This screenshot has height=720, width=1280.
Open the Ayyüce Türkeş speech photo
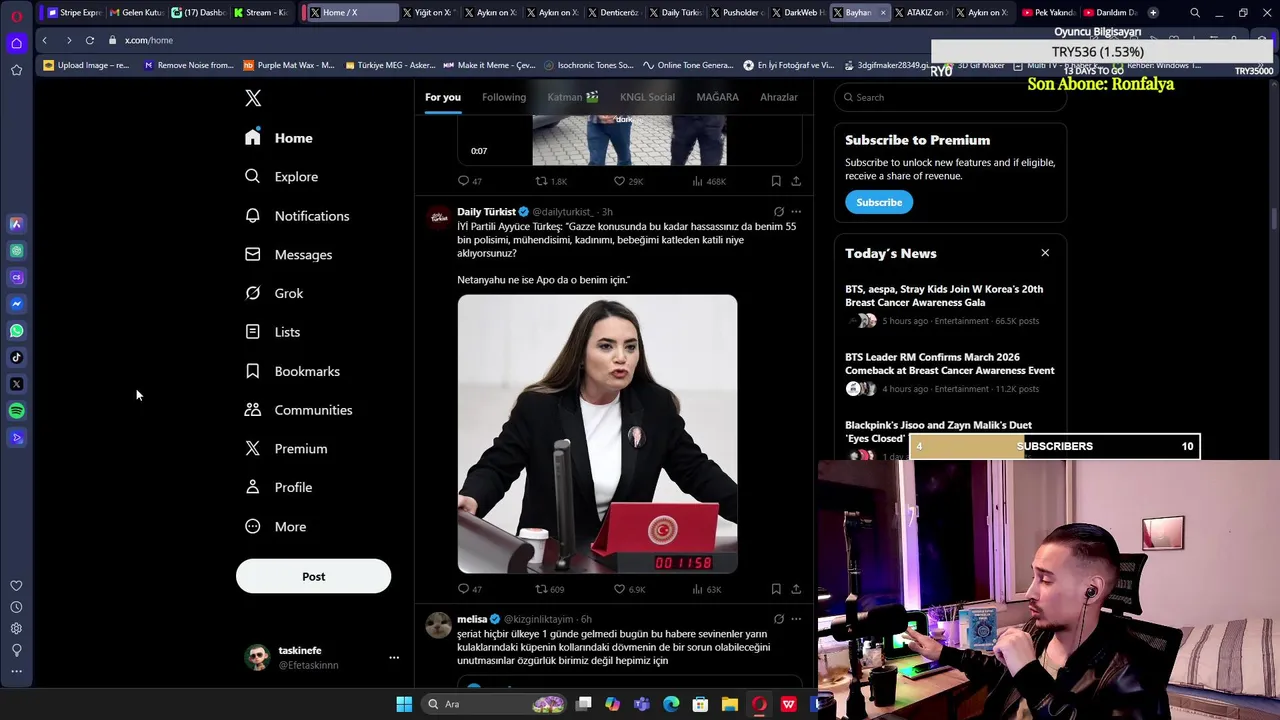(x=597, y=434)
